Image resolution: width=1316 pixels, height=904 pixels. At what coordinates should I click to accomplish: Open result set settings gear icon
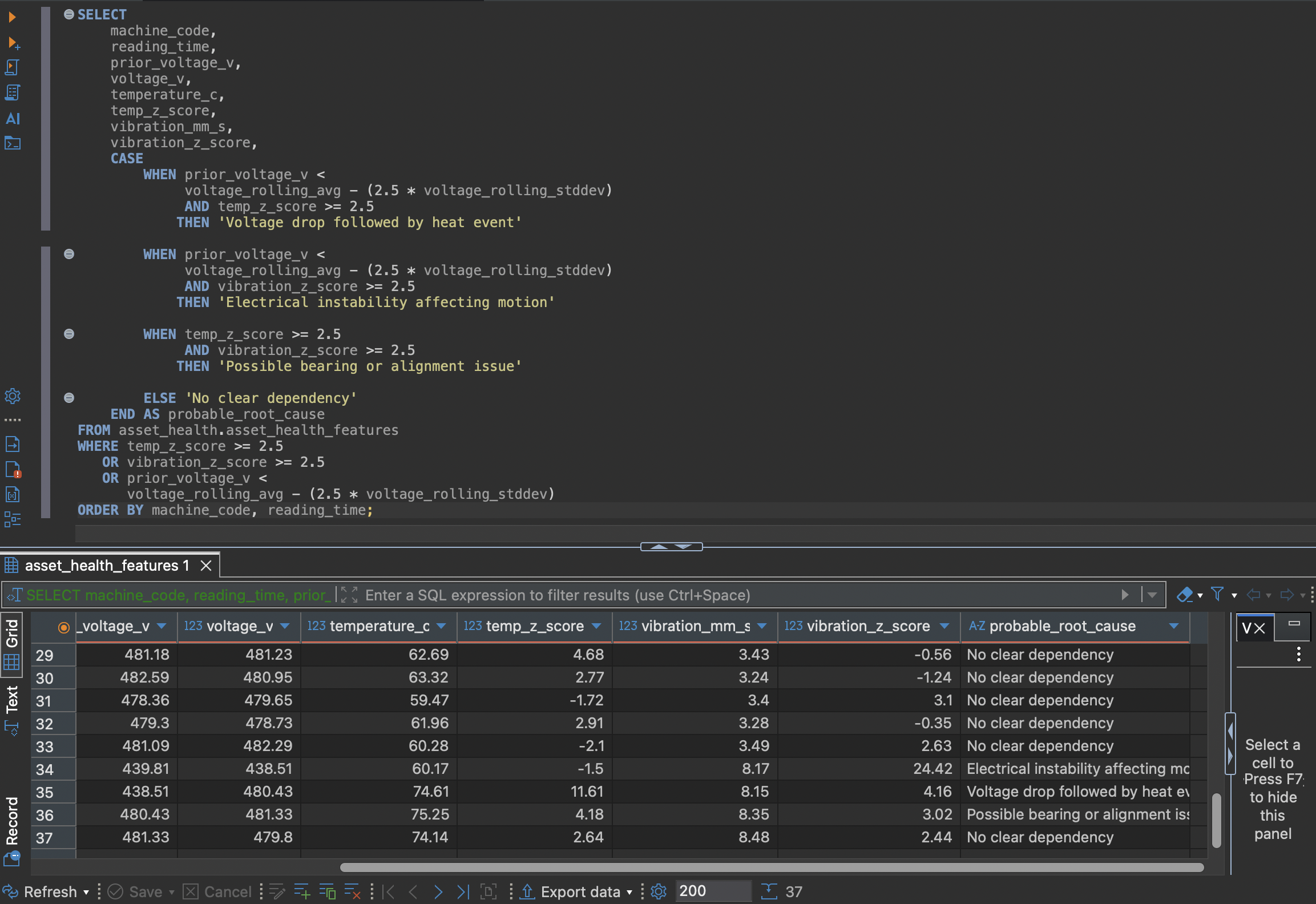pyautogui.click(x=659, y=891)
